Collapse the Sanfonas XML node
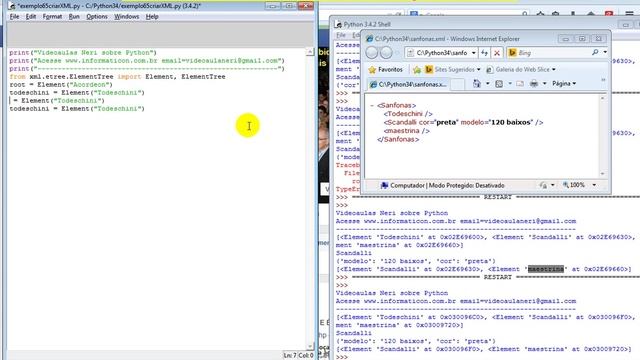The width and height of the screenshot is (640, 360). point(372,106)
